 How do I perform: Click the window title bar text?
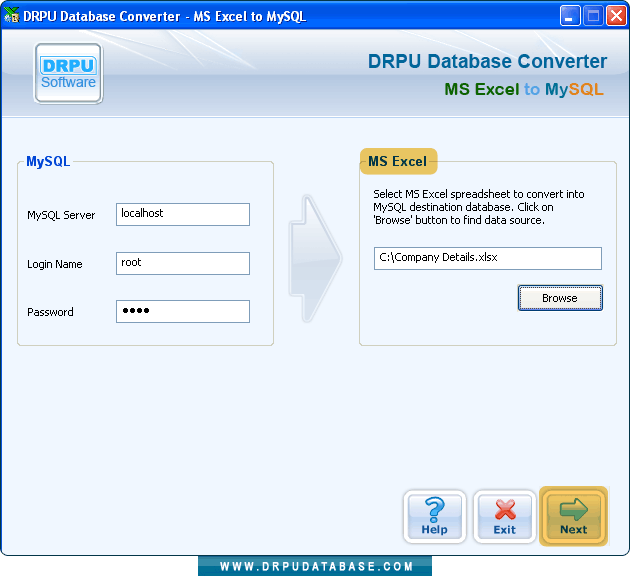pyautogui.click(x=165, y=16)
